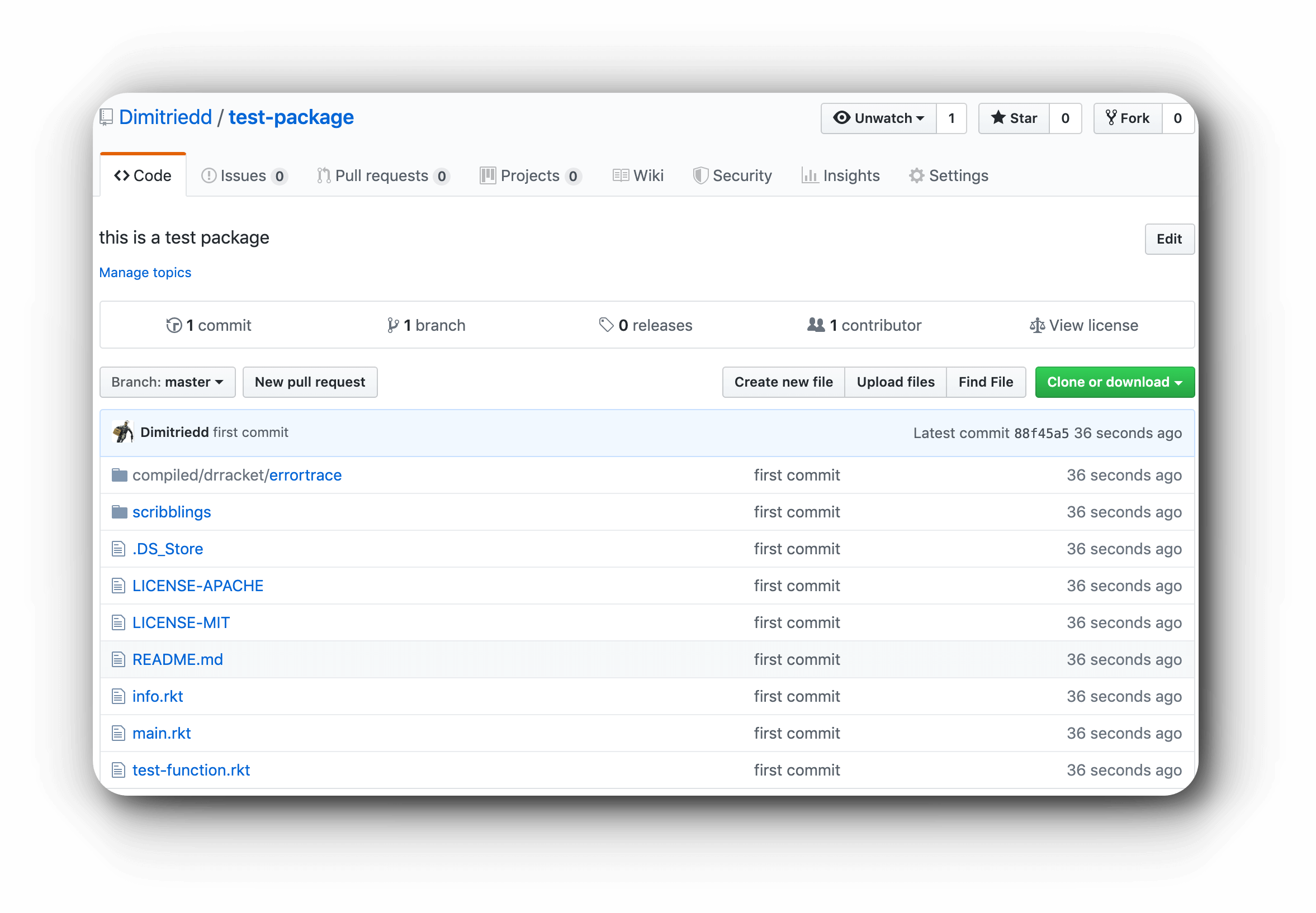Click the Insights tab bar-chart icon
Screen dimensions: 1316x913
pyautogui.click(x=810, y=175)
